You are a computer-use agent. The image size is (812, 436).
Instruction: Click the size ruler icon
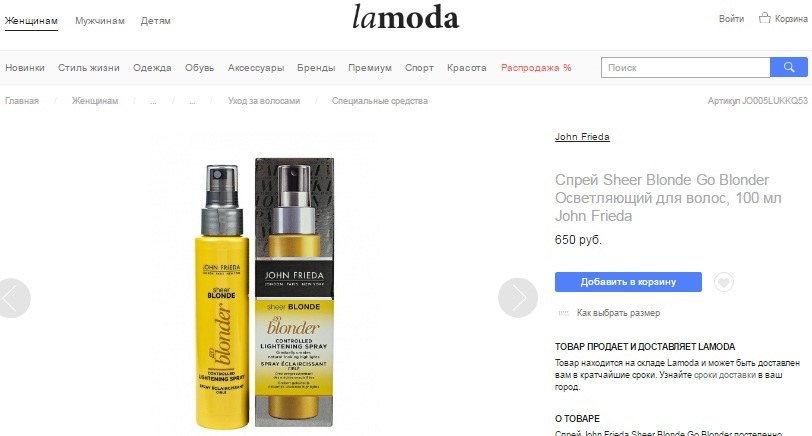(x=563, y=313)
